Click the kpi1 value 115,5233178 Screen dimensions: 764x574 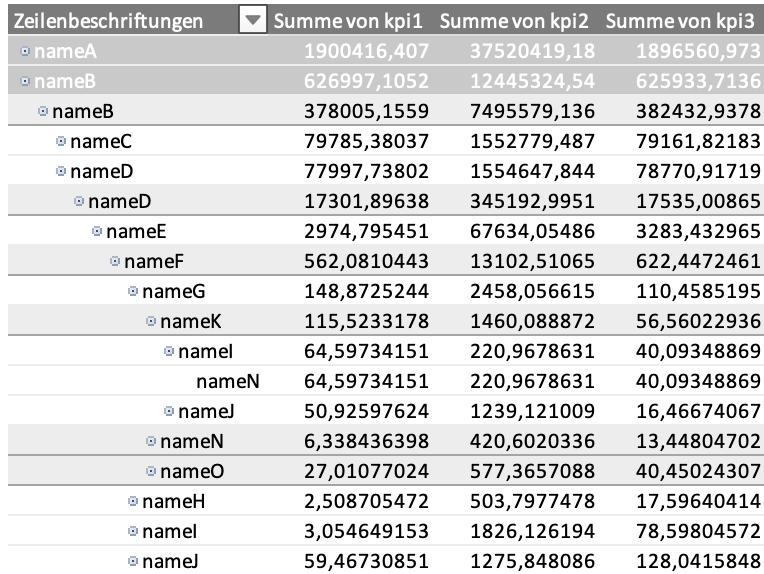point(366,322)
